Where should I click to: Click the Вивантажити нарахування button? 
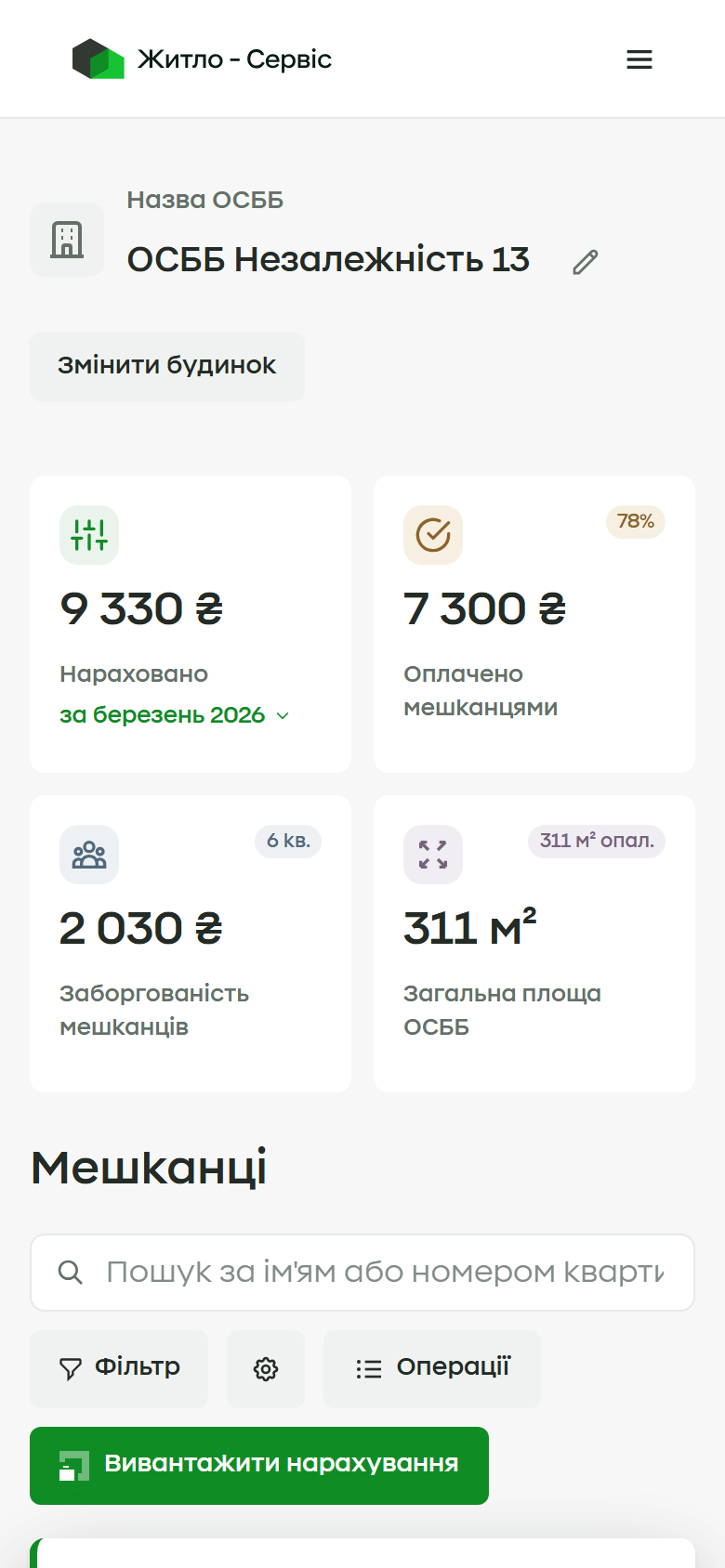[x=259, y=1466]
